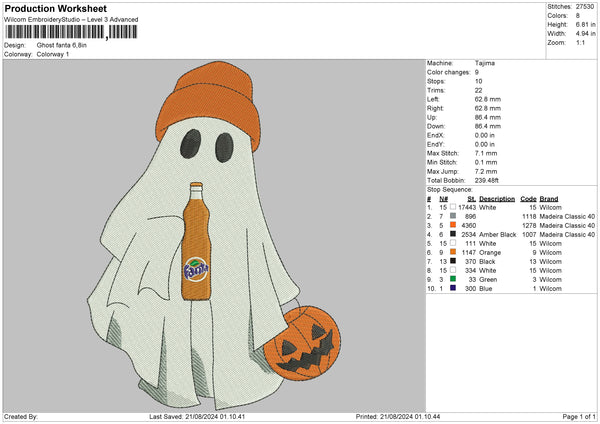Click the 'Green' description in row 9

coord(488,279)
